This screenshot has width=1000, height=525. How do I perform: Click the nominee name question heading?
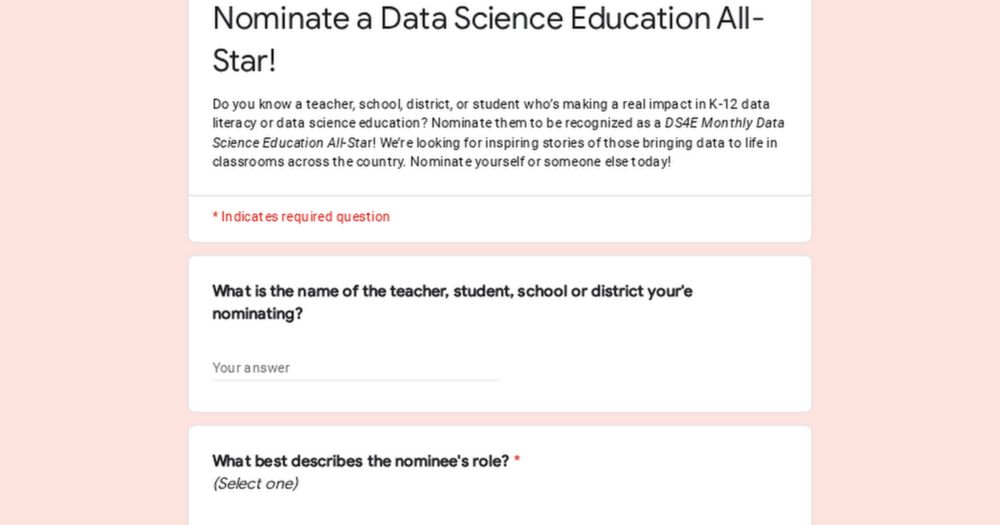[452, 302]
